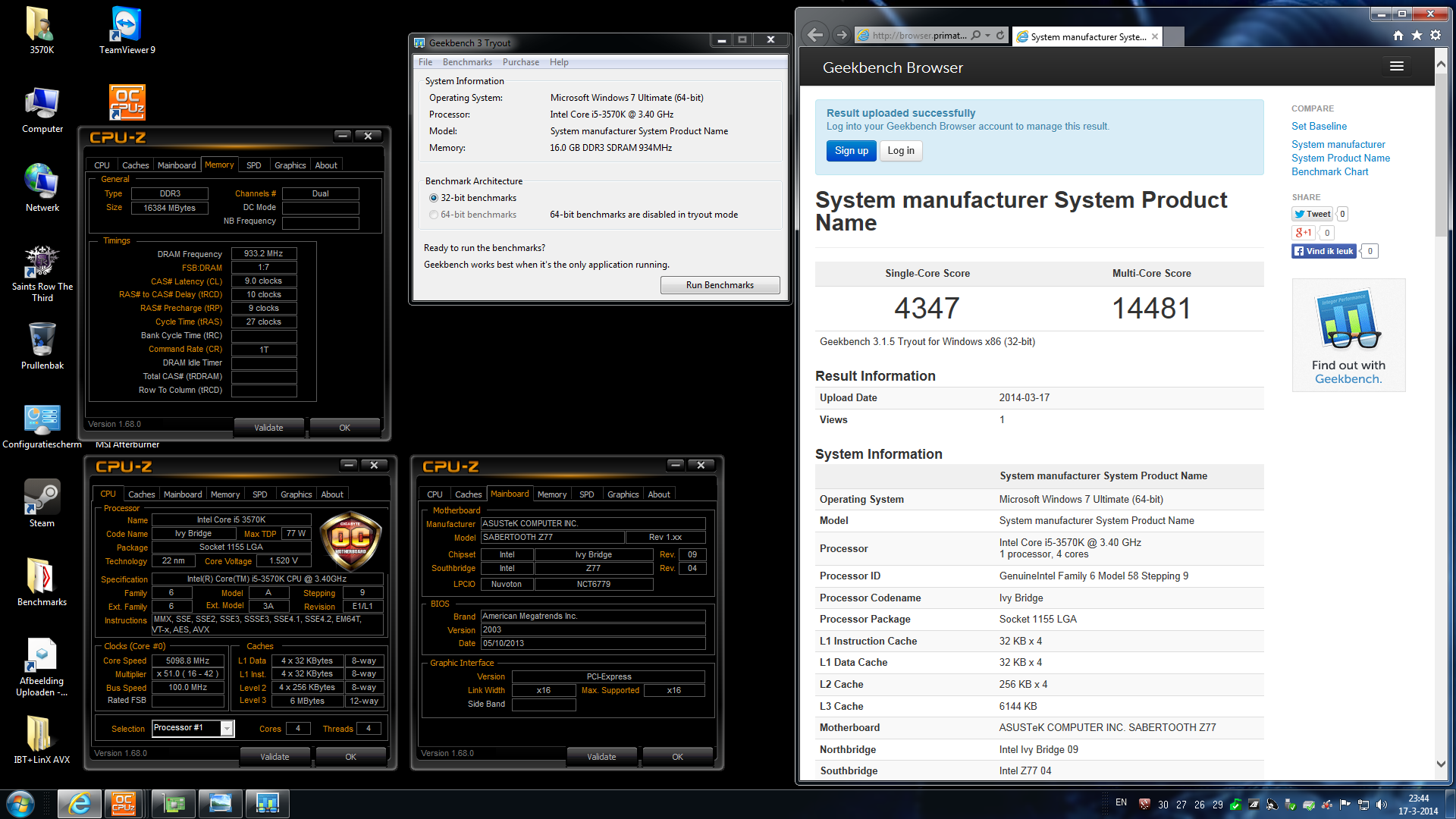Click the browser address bar URL
The height and width of the screenshot is (819, 1456).
(919, 35)
